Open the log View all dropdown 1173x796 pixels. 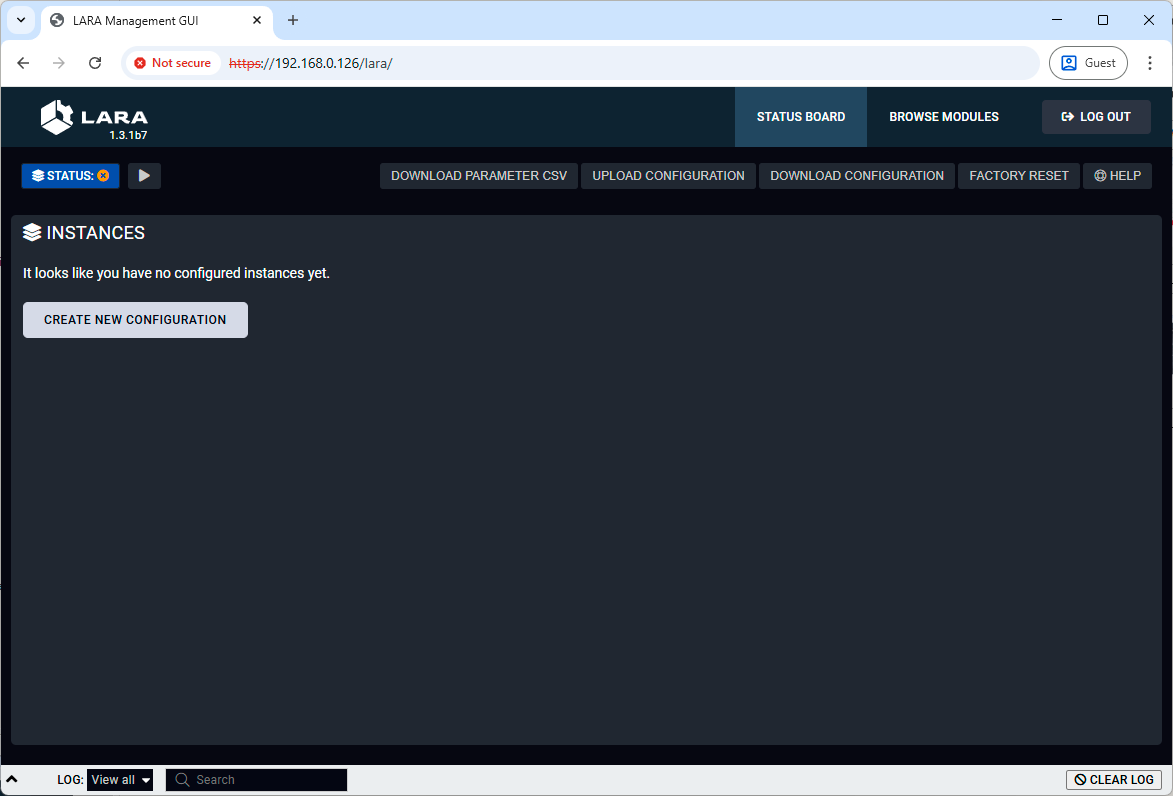tap(120, 780)
